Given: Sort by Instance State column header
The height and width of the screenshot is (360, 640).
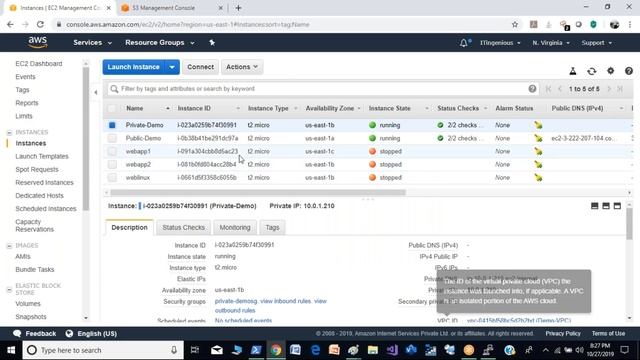Looking at the screenshot, I should [390, 108].
